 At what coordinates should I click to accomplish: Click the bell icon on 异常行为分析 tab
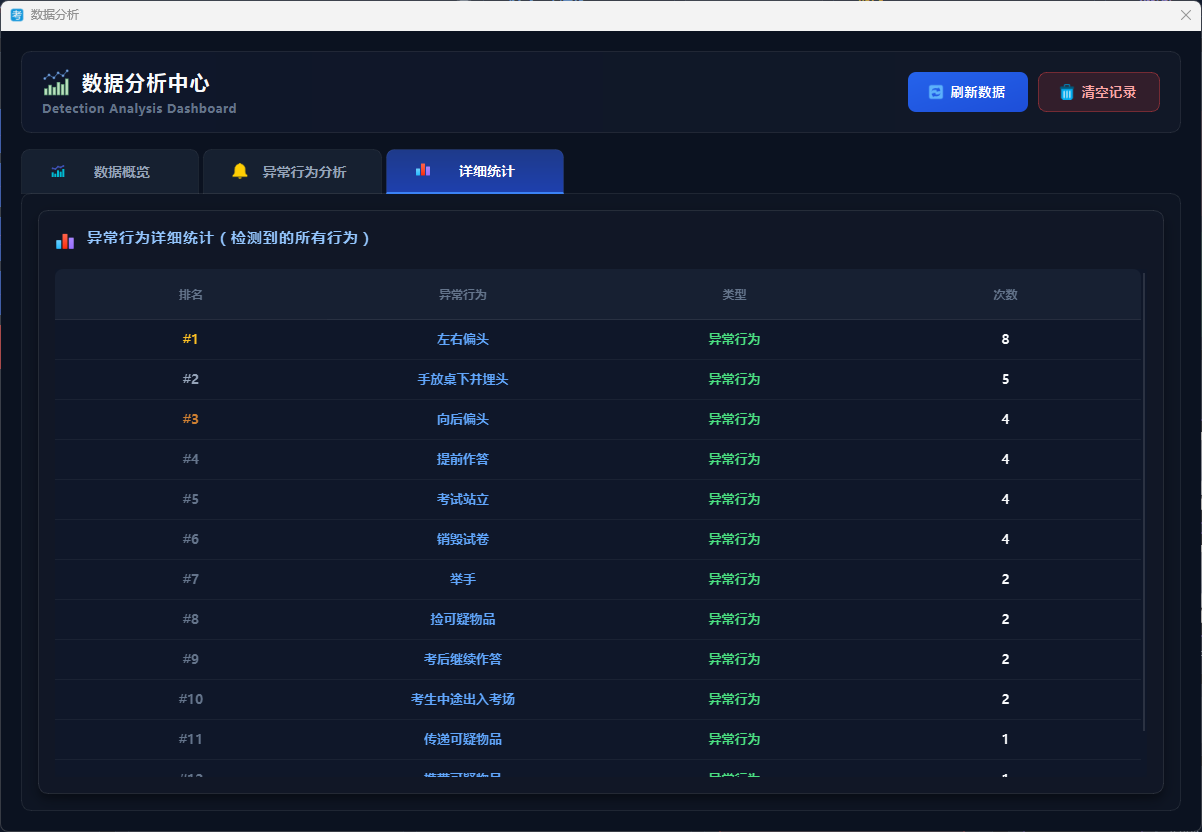tap(240, 171)
